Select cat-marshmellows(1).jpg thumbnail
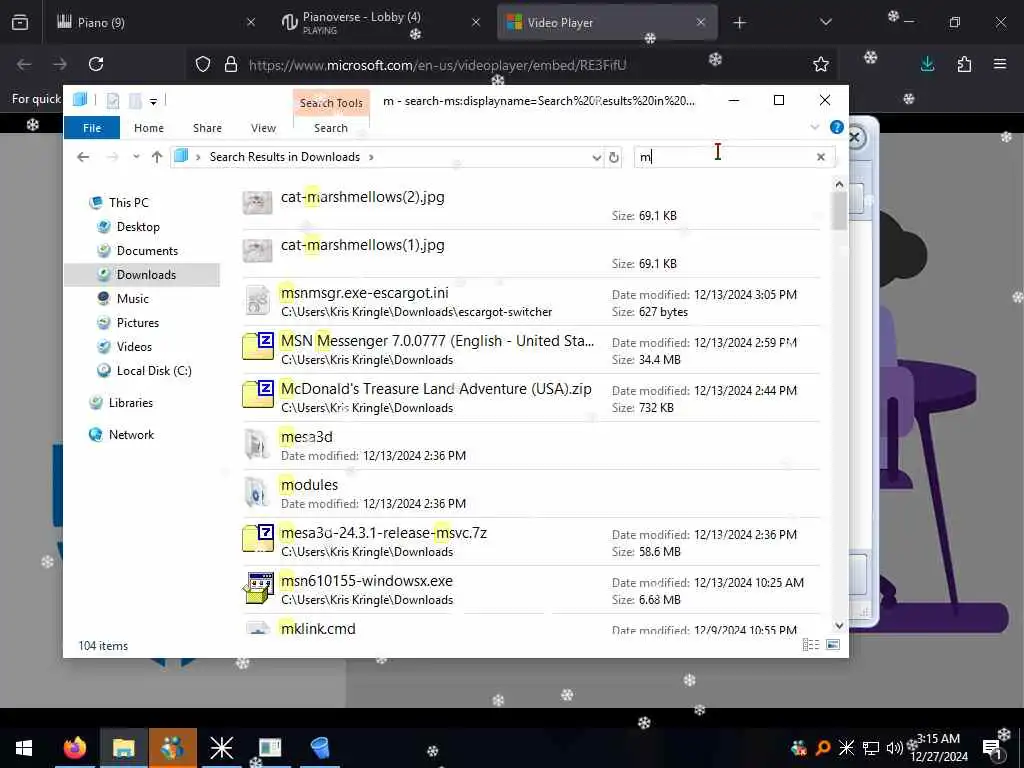 click(x=257, y=251)
